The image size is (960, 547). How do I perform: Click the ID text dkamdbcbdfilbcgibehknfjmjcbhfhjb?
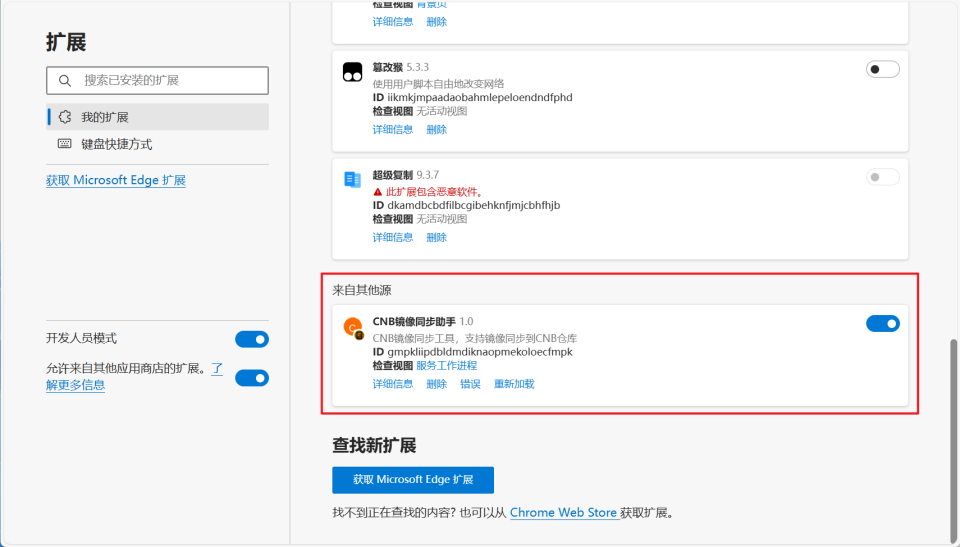pyautogui.click(x=473, y=205)
